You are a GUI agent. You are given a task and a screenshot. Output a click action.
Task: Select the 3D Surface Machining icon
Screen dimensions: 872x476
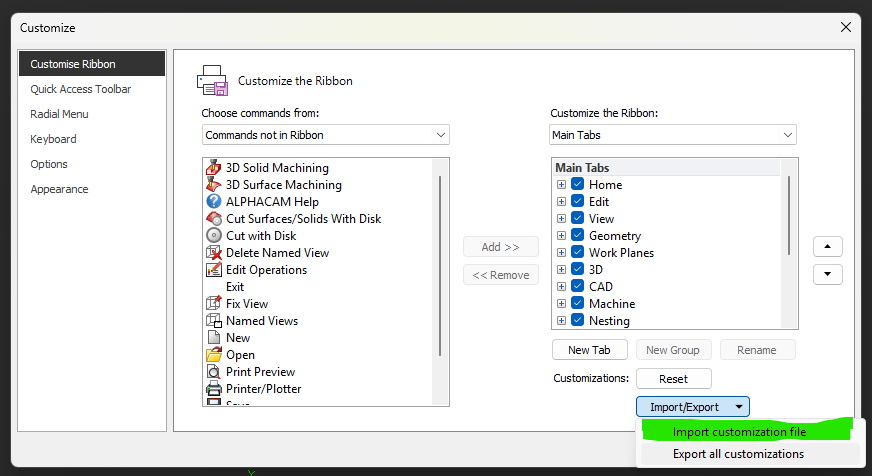[213, 185]
